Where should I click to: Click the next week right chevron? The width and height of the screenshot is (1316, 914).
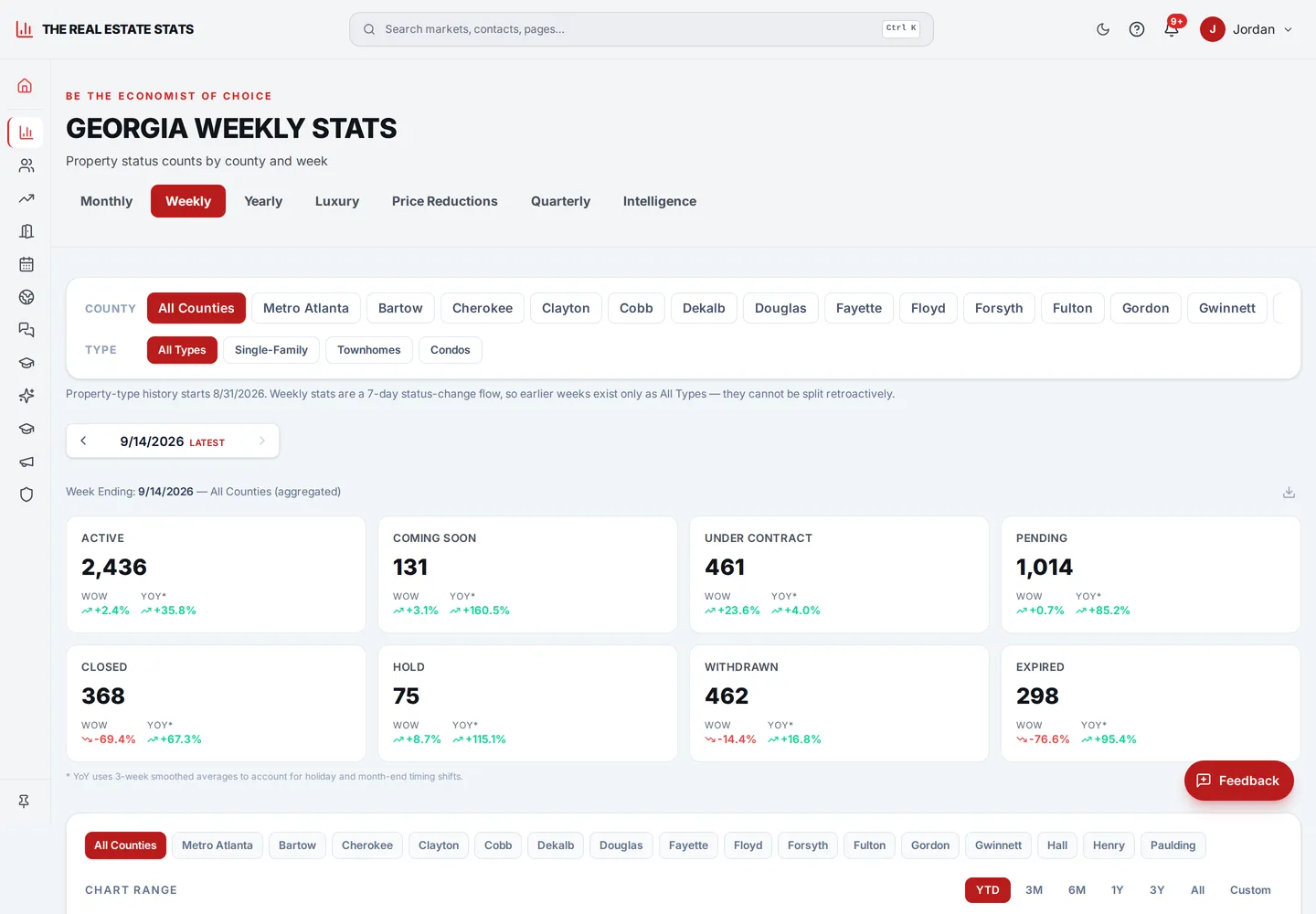pyautogui.click(x=262, y=441)
